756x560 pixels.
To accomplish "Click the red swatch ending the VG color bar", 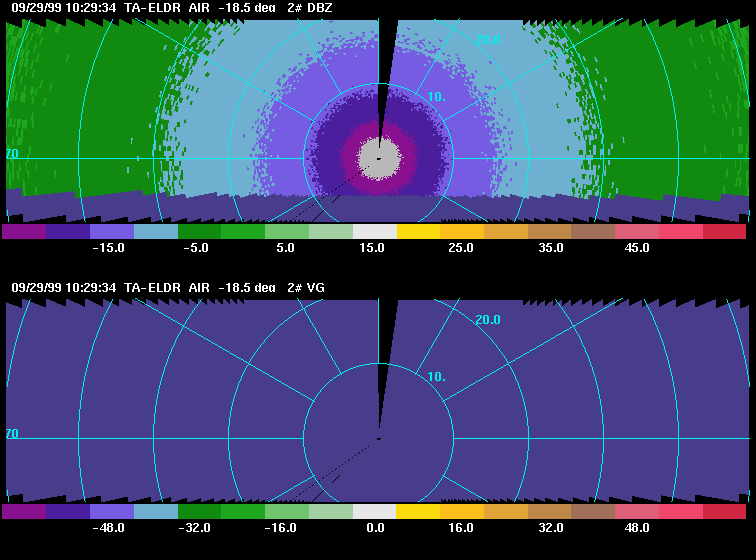I will (x=725, y=511).
